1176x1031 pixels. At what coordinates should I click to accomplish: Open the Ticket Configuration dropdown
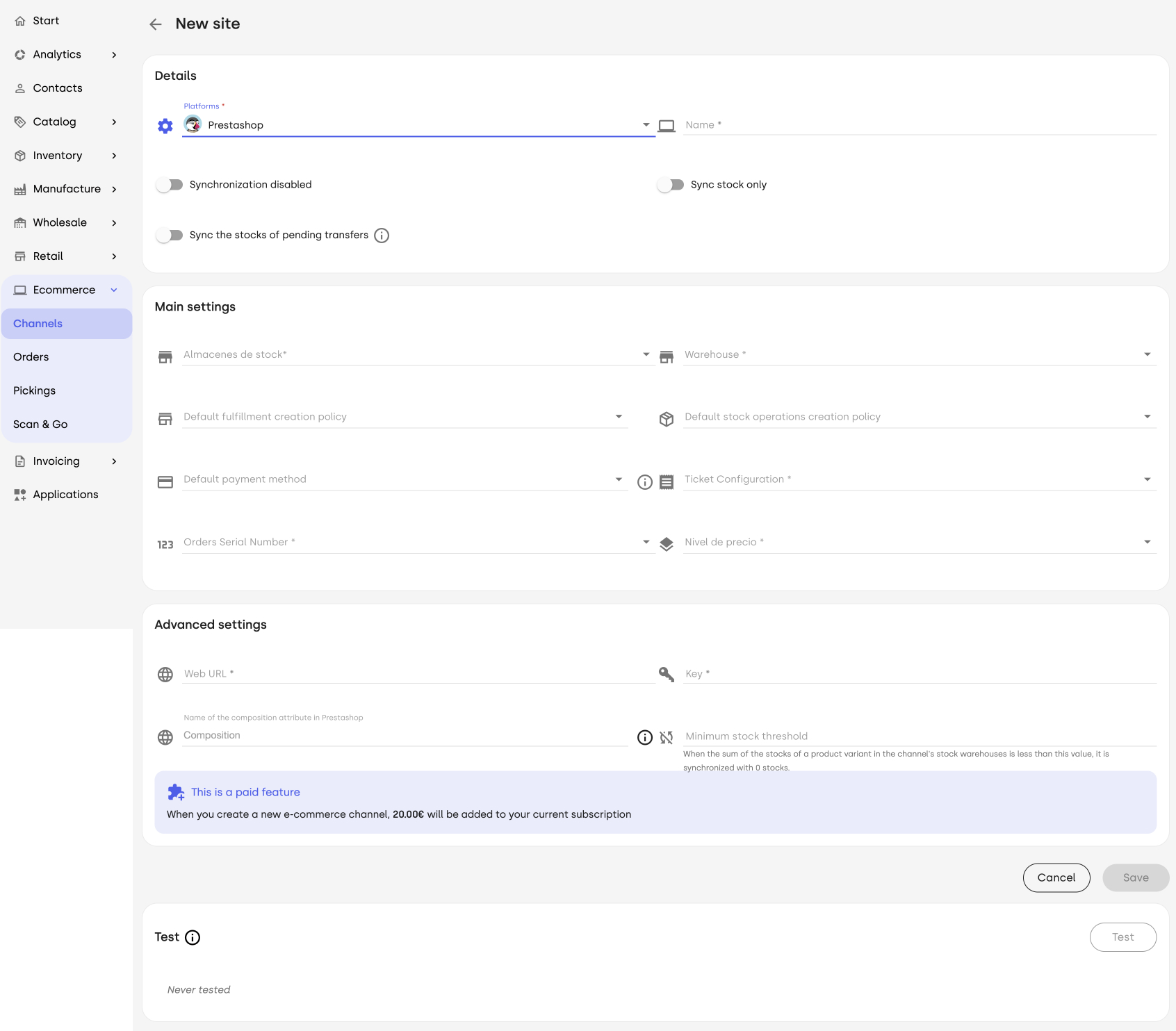(x=920, y=479)
